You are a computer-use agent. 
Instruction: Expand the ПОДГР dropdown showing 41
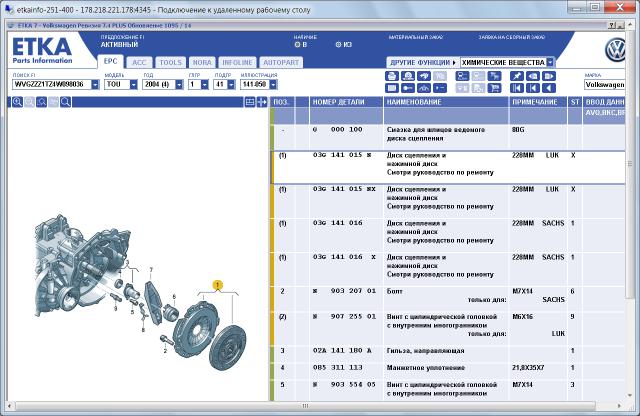231,85
